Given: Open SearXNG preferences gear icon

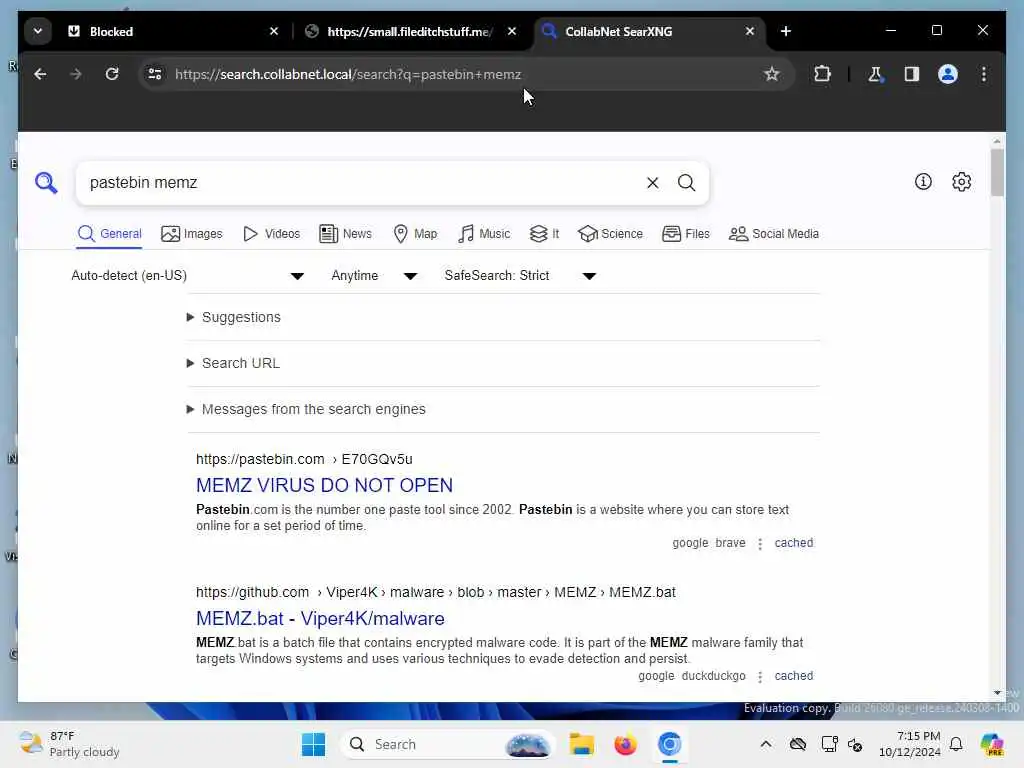Looking at the screenshot, I should (961, 182).
